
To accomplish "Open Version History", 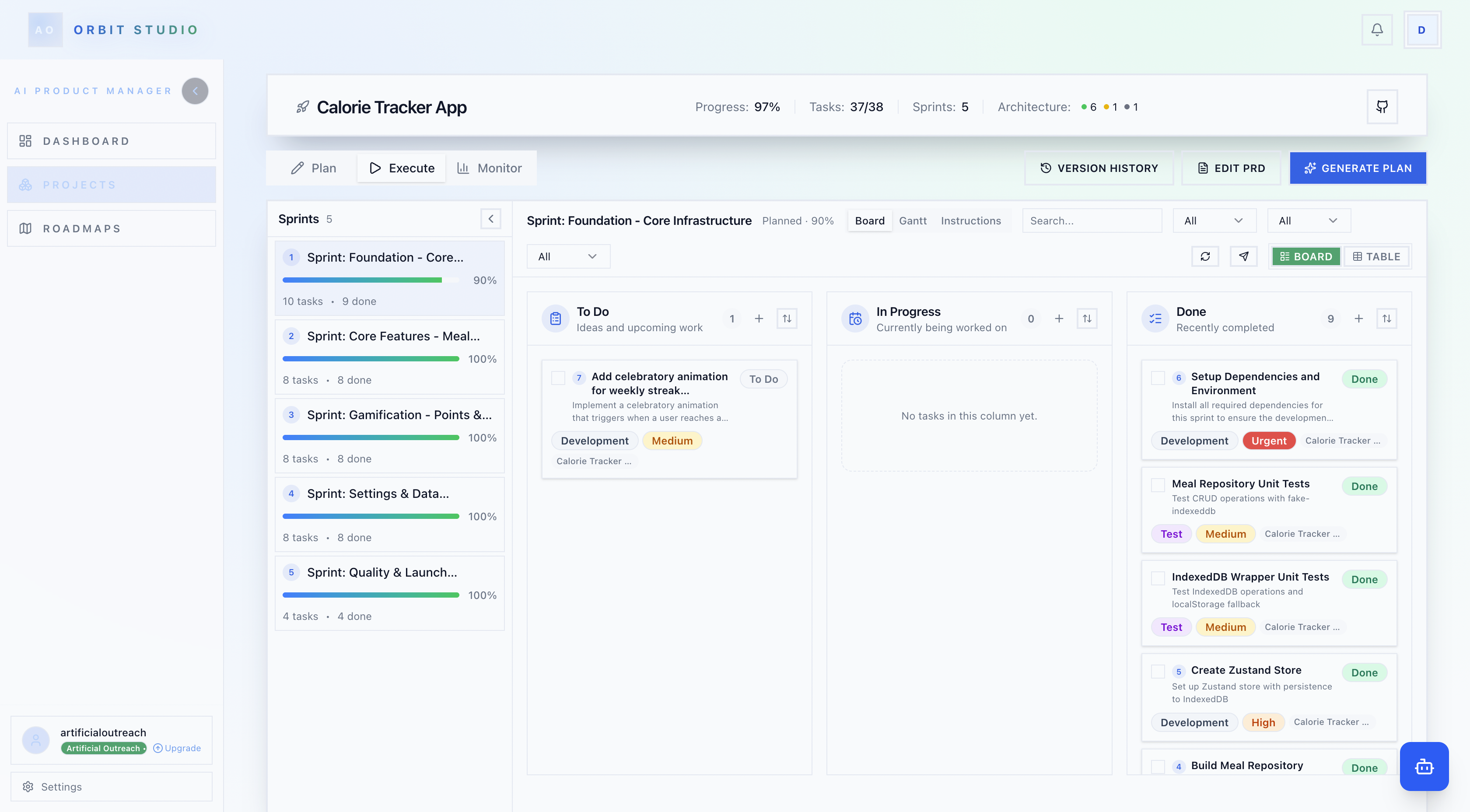I will (1099, 168).
